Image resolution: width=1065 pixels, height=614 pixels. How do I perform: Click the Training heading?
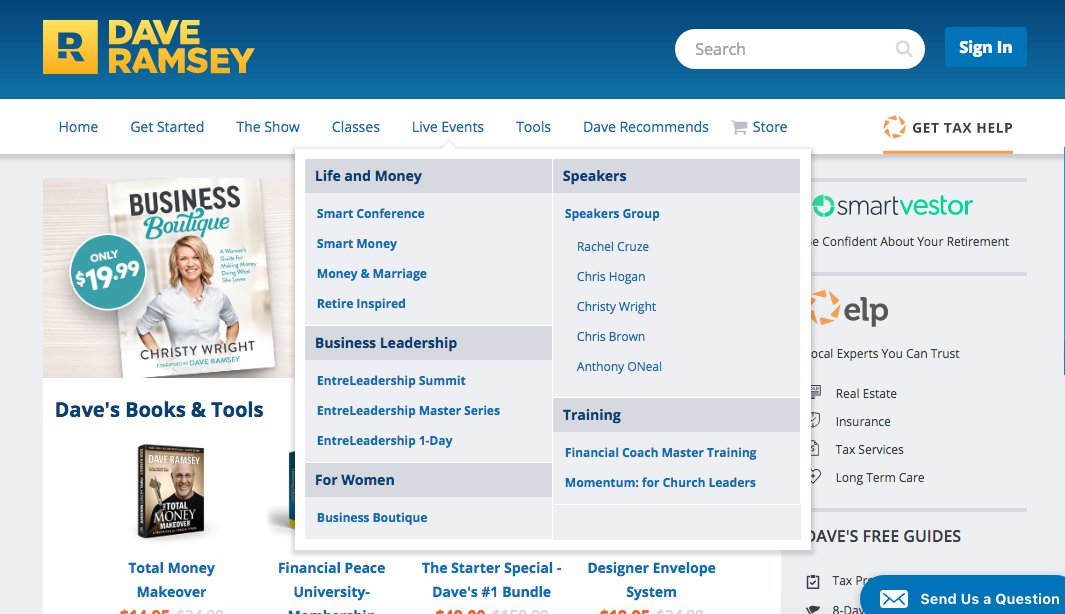tap(592, 415)
